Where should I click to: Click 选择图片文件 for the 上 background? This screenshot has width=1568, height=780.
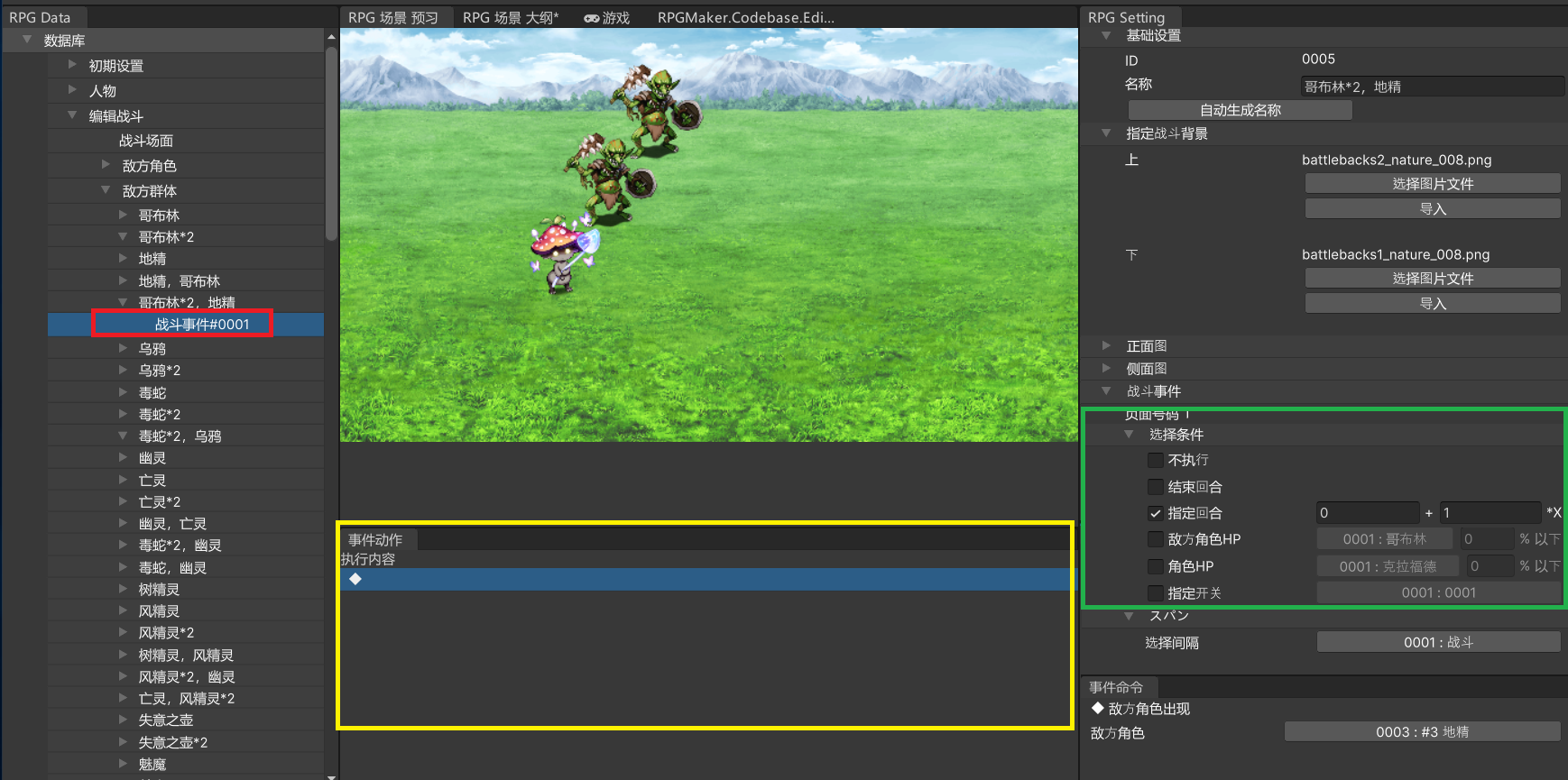pyautogui.click(x=1432, y=184)
